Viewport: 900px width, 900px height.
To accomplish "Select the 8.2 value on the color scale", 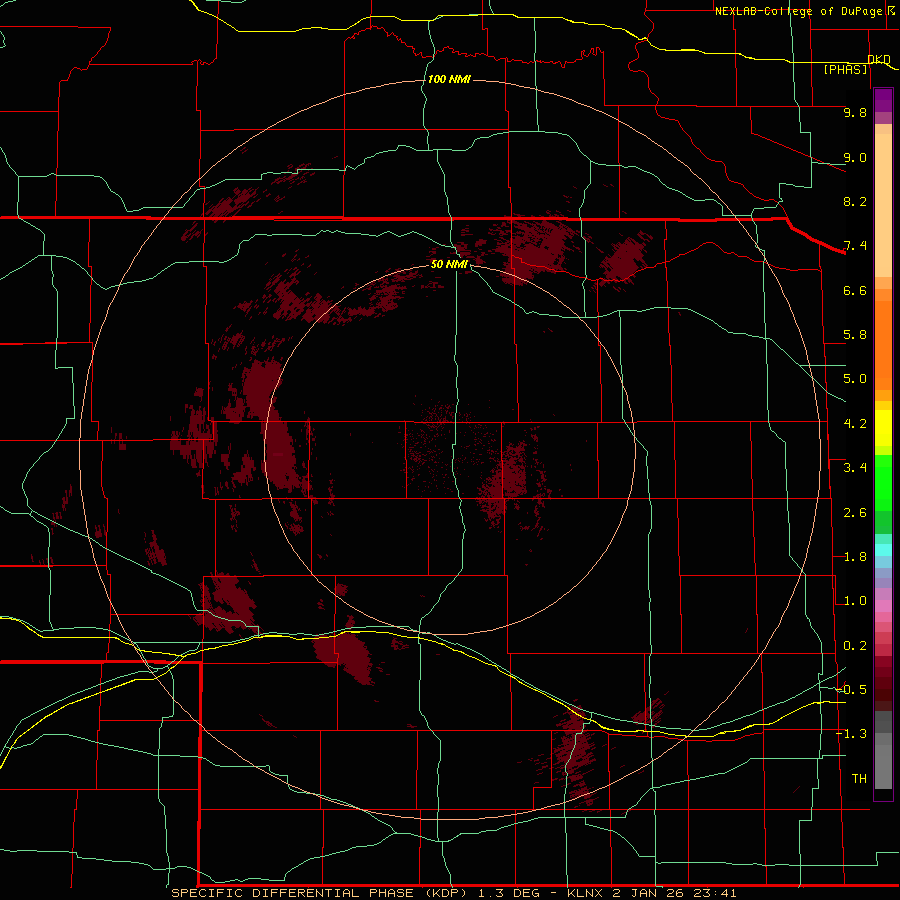I will click(x=855, y=201).
